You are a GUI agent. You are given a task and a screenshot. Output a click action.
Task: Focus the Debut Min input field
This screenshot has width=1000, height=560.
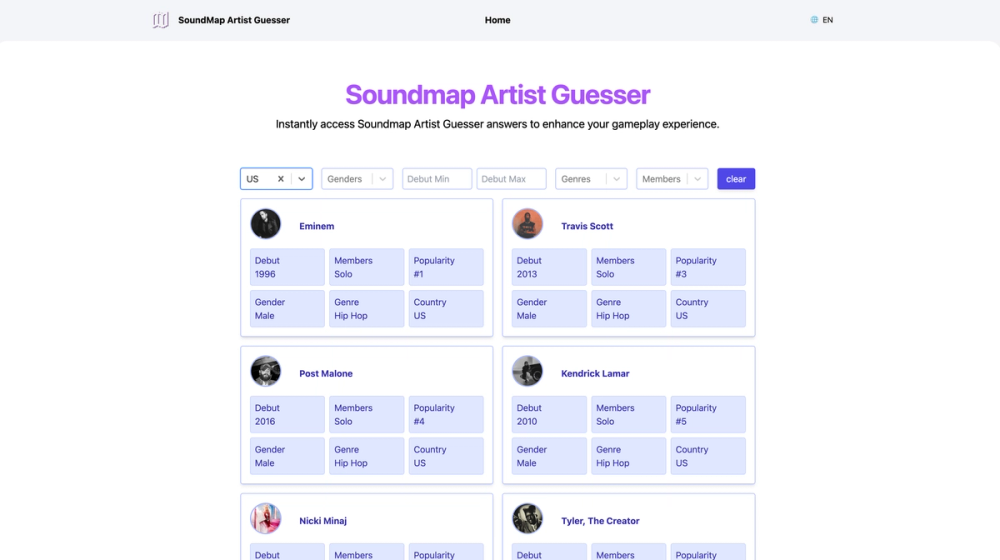pyautogui.click(x=437, y=179)
